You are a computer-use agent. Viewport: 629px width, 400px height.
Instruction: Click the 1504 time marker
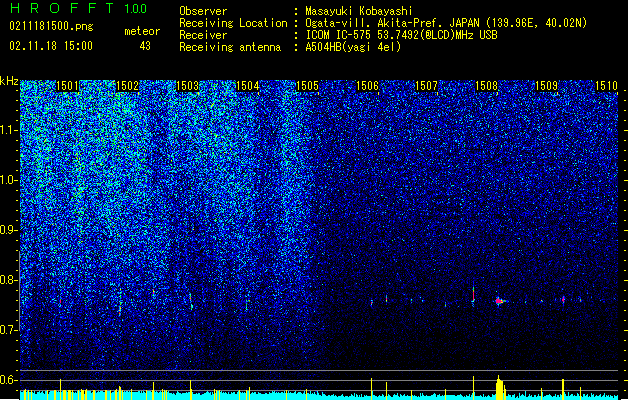pyautogui.click(x=248, y=86)
